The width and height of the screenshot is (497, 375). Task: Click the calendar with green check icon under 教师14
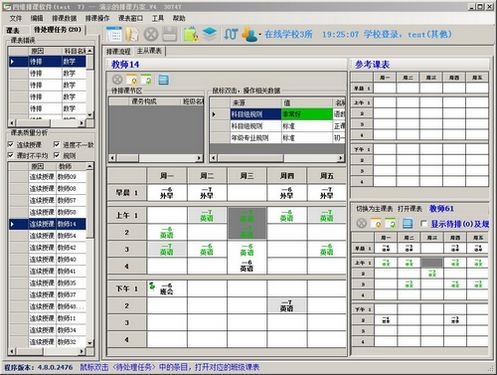(146, 80)
